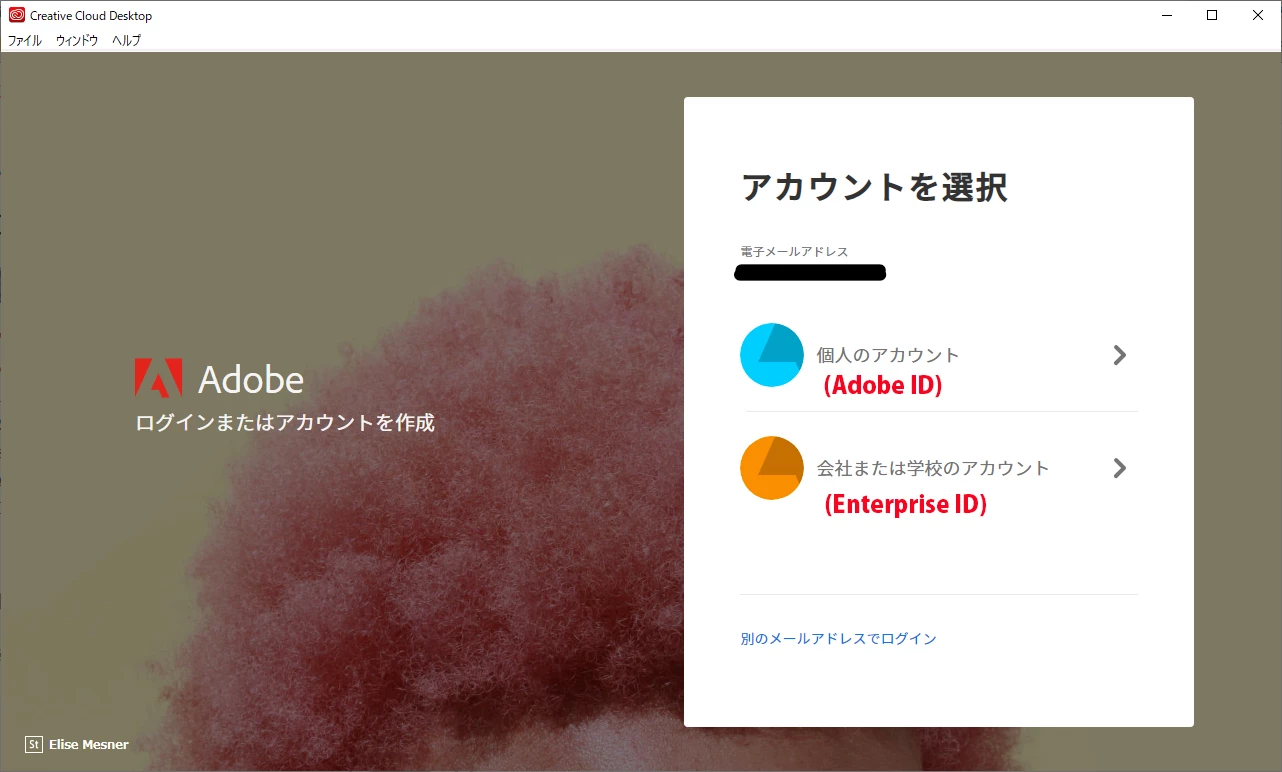Choose the 個人のアカウント option text

click(x=888, y=355)
